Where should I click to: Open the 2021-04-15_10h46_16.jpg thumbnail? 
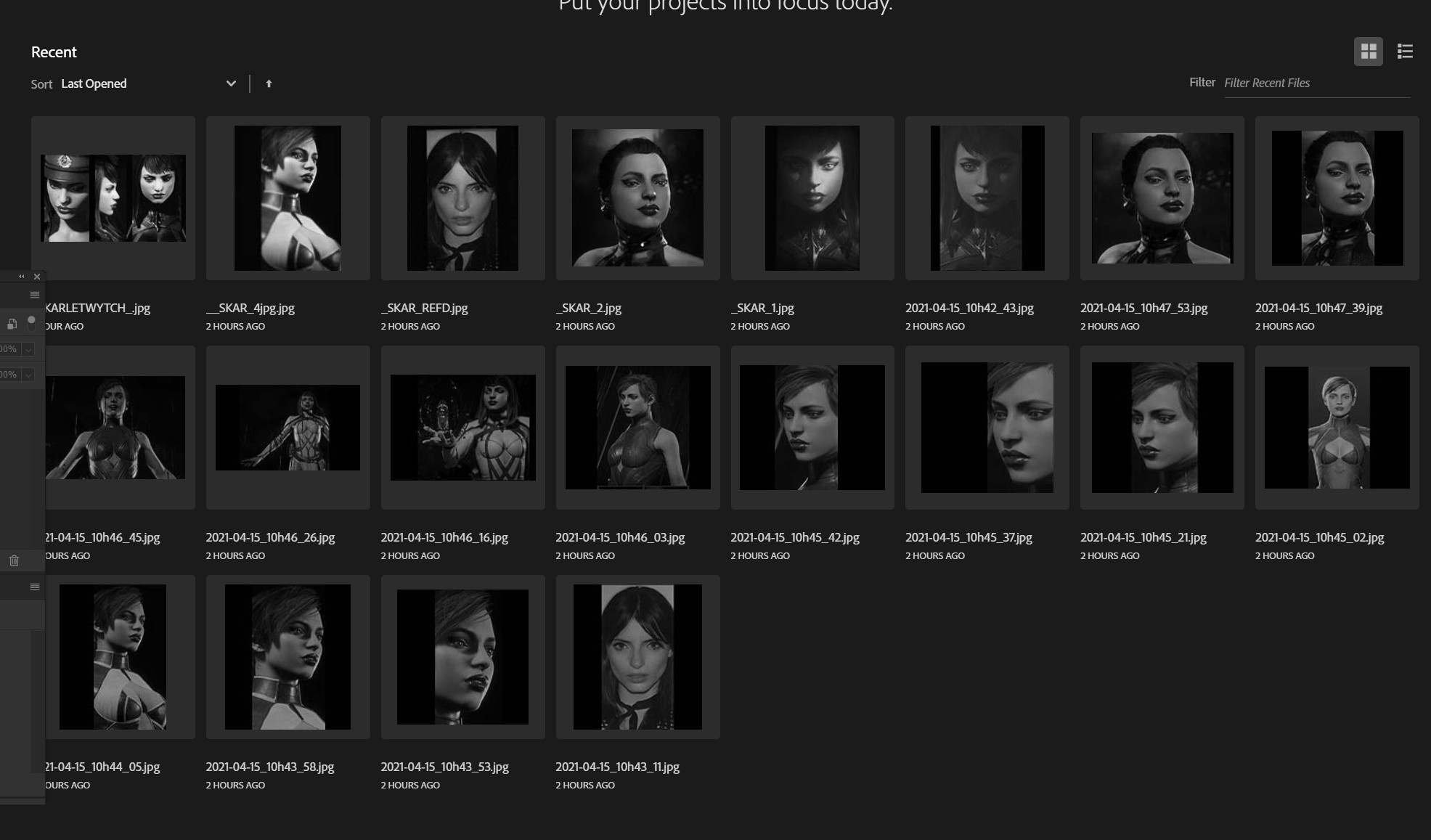point(463,428)
